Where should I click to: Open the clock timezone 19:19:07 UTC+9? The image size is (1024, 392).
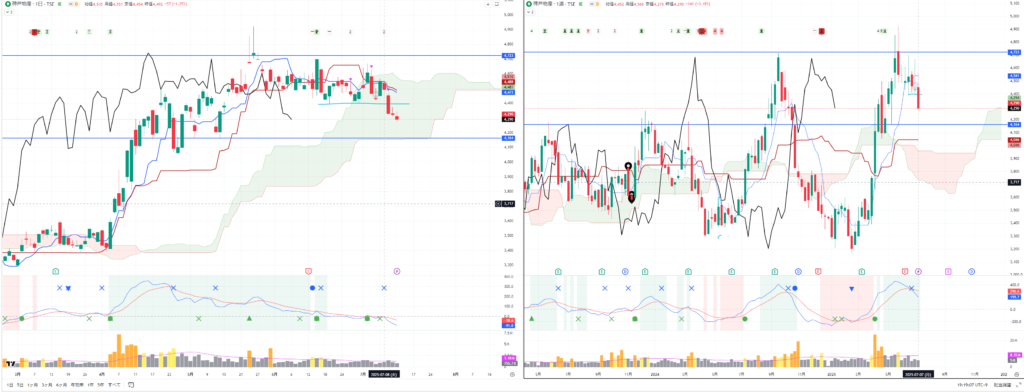pos(973,385)
